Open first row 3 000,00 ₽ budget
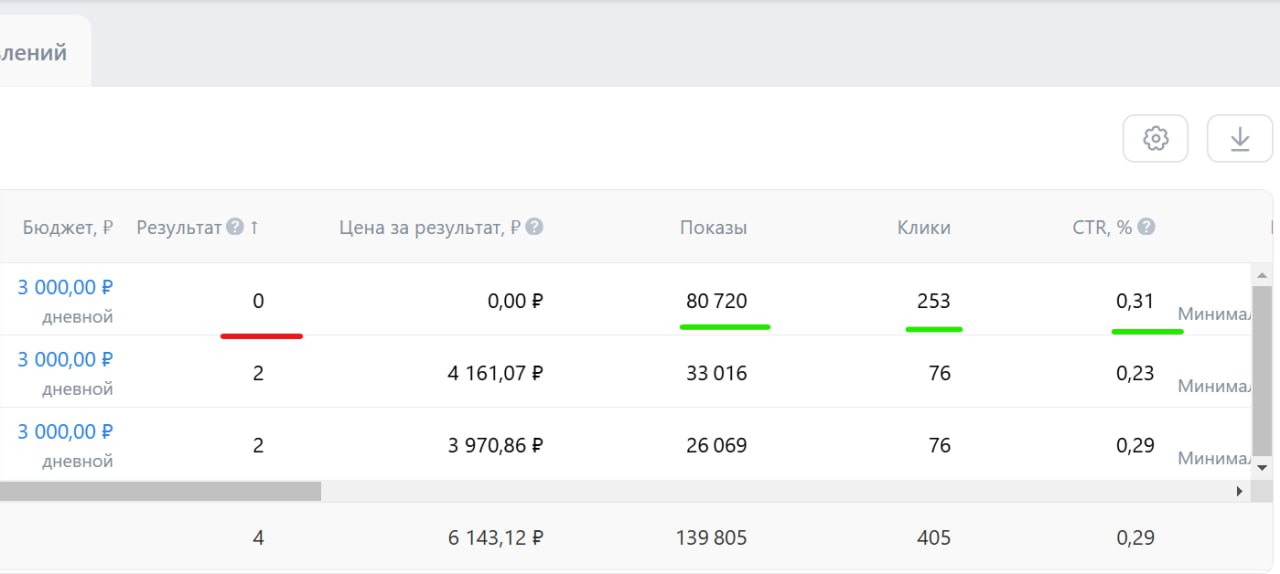 (x=65, y=288)
